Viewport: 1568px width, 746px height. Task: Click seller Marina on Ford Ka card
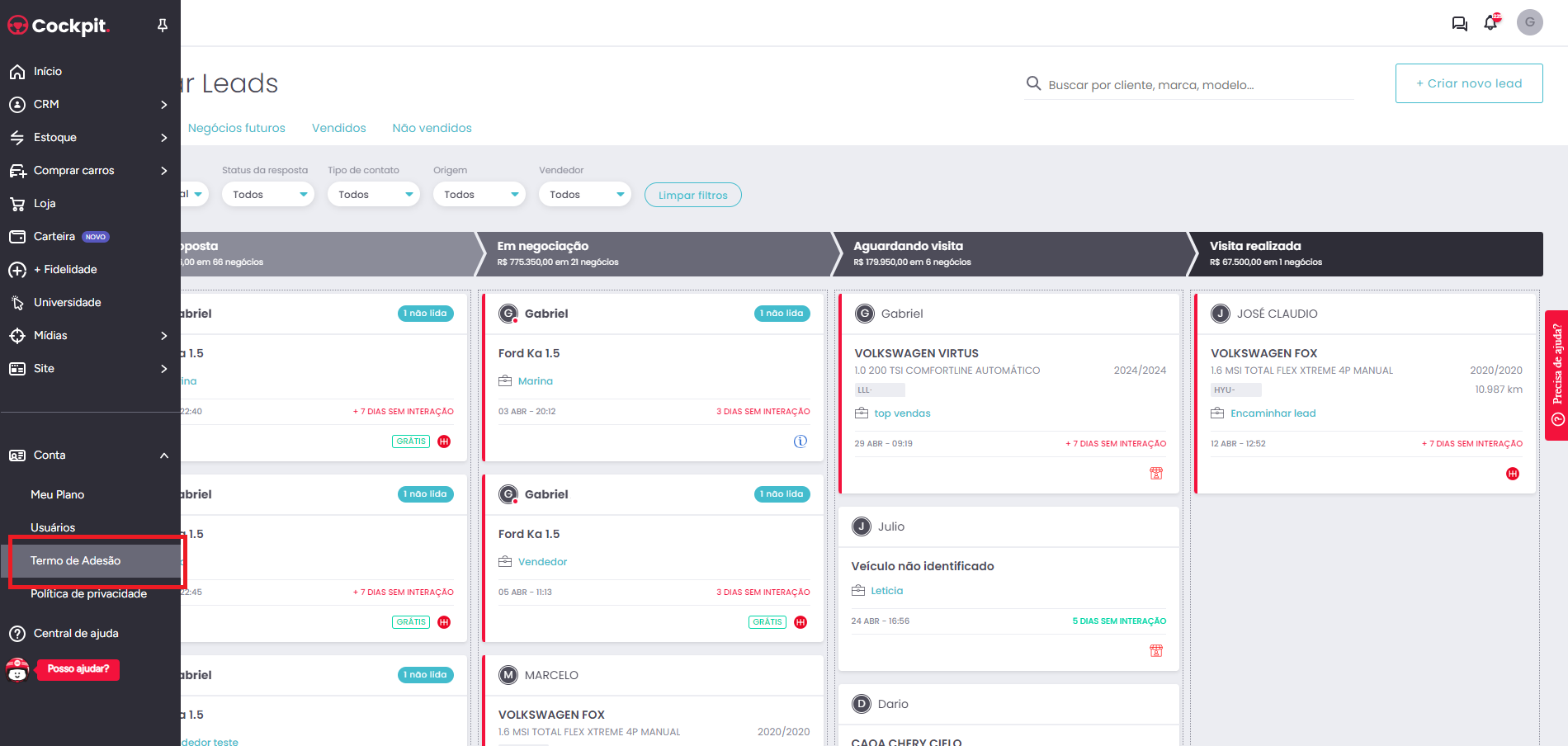pyautogui.click(x=536, y=381)
